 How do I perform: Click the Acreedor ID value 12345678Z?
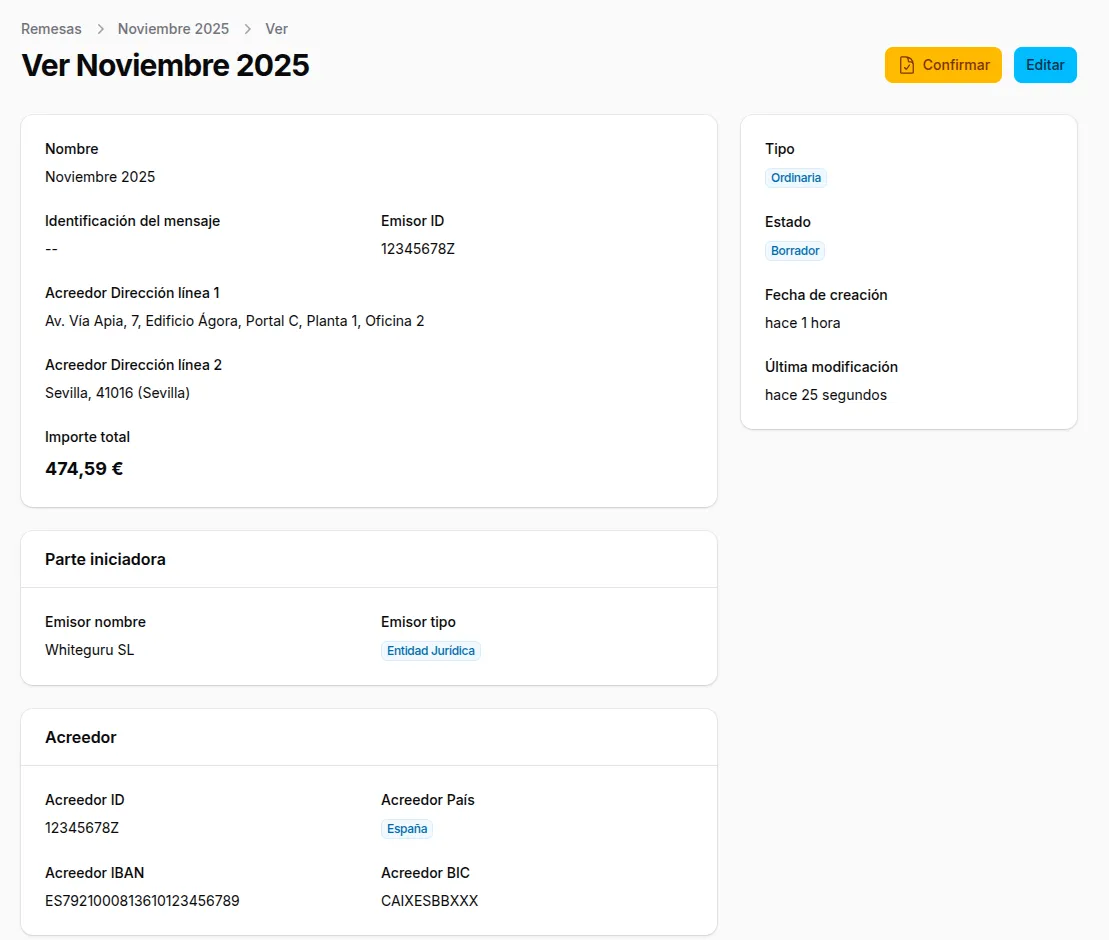pyautogui.click(x=82, y=828)
